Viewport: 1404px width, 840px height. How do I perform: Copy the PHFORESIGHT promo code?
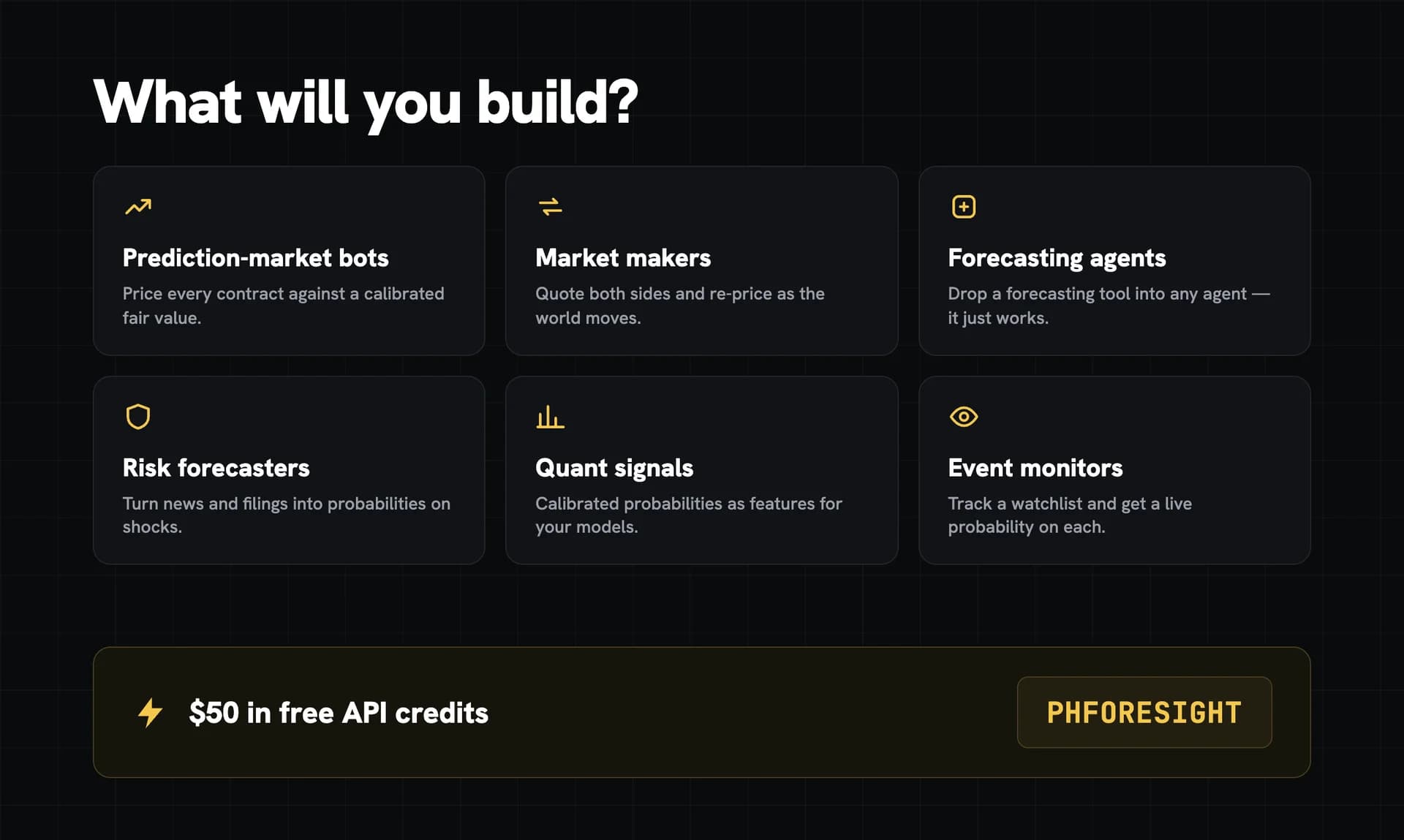(1144, 712)
